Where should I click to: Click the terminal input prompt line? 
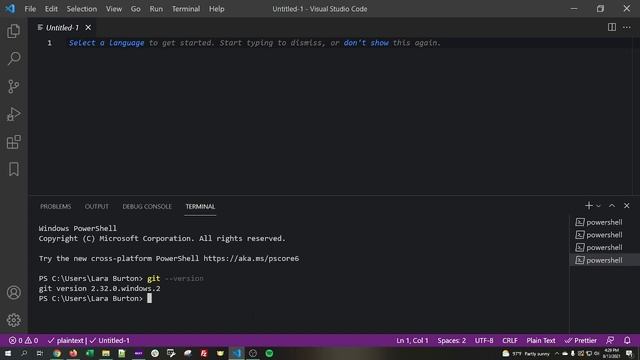point(95,298)
